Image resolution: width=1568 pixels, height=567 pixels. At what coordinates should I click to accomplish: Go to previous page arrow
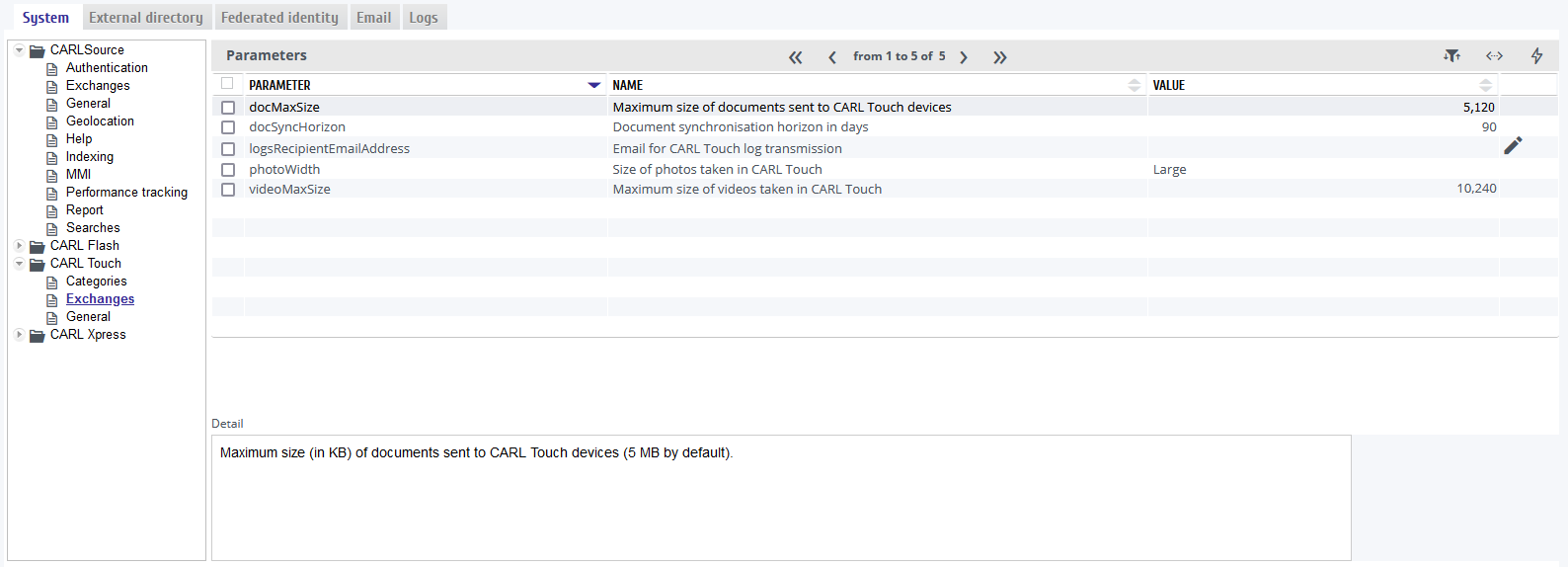832,57
